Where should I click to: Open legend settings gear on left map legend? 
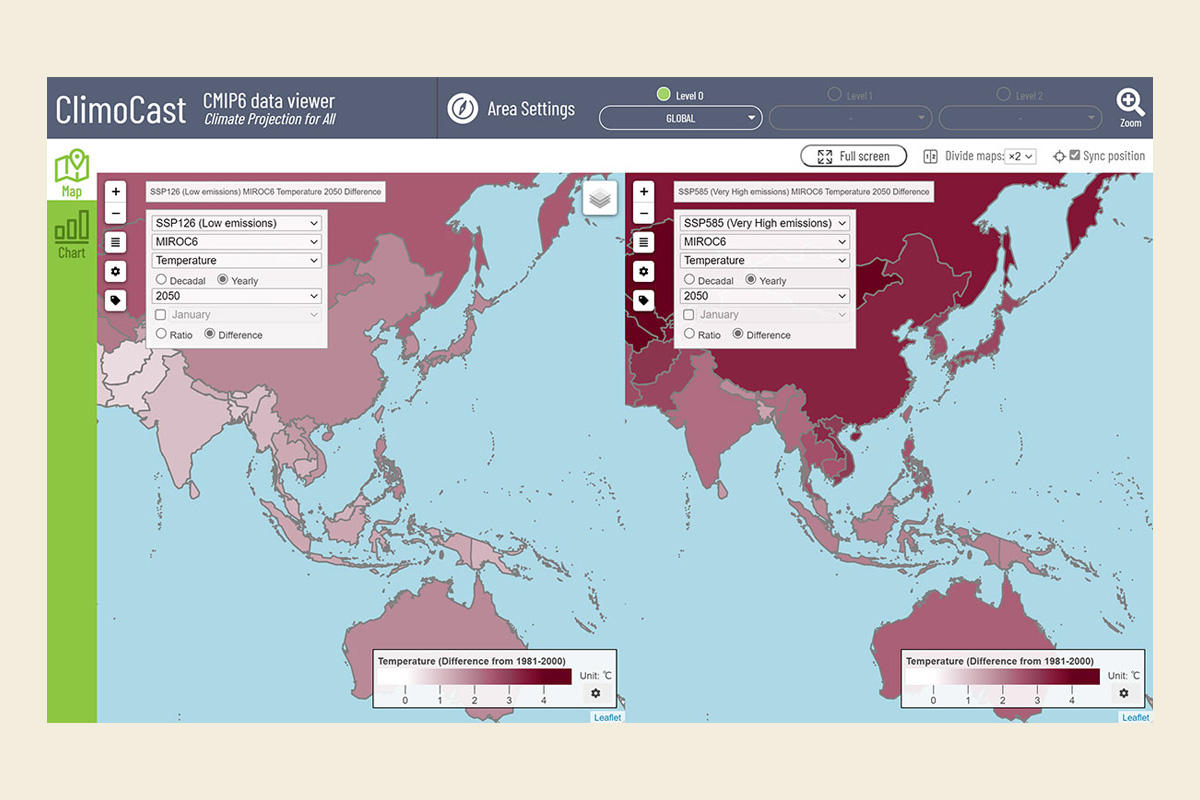click(595, 693)
